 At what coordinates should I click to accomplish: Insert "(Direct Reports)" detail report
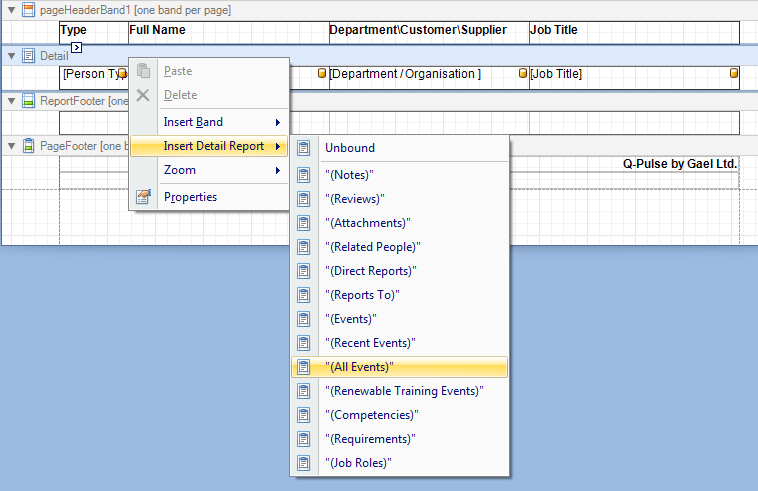[x=400, y=271]
